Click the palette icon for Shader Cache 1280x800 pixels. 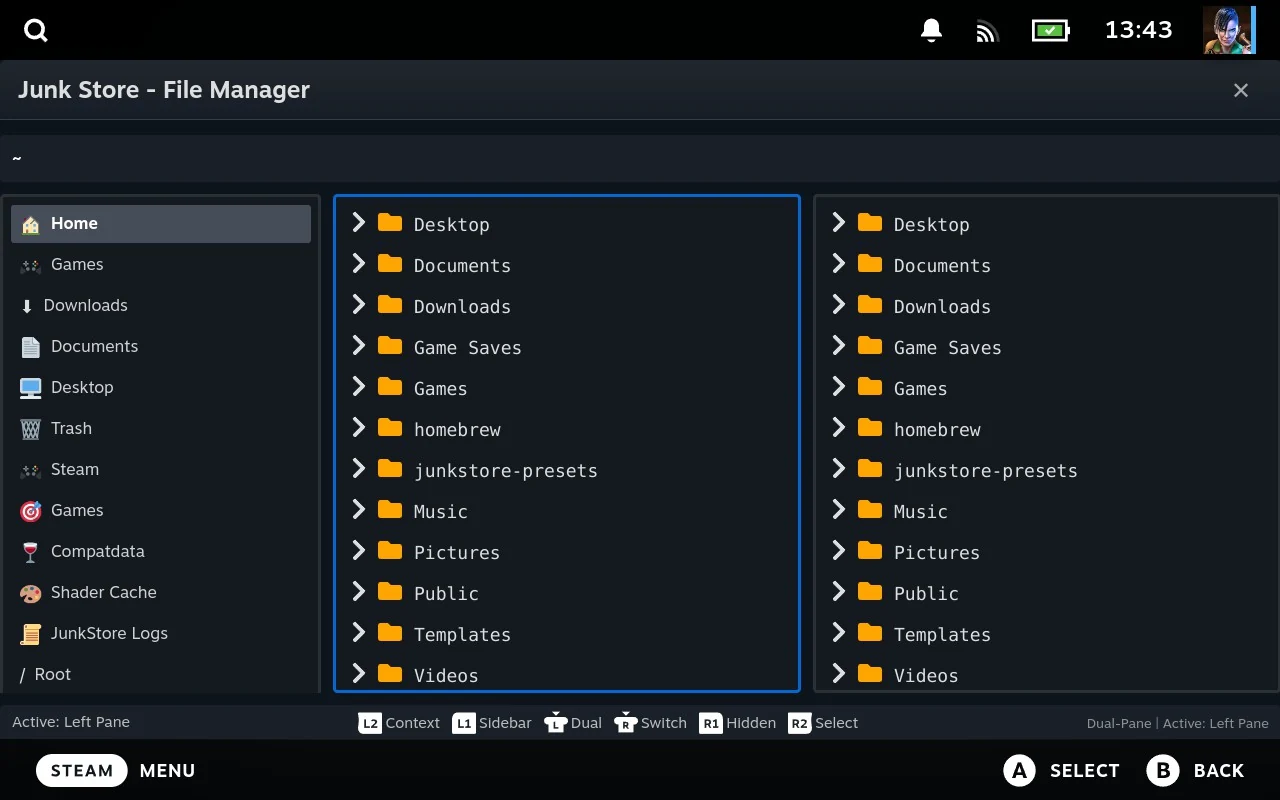[x=31, y=593]
